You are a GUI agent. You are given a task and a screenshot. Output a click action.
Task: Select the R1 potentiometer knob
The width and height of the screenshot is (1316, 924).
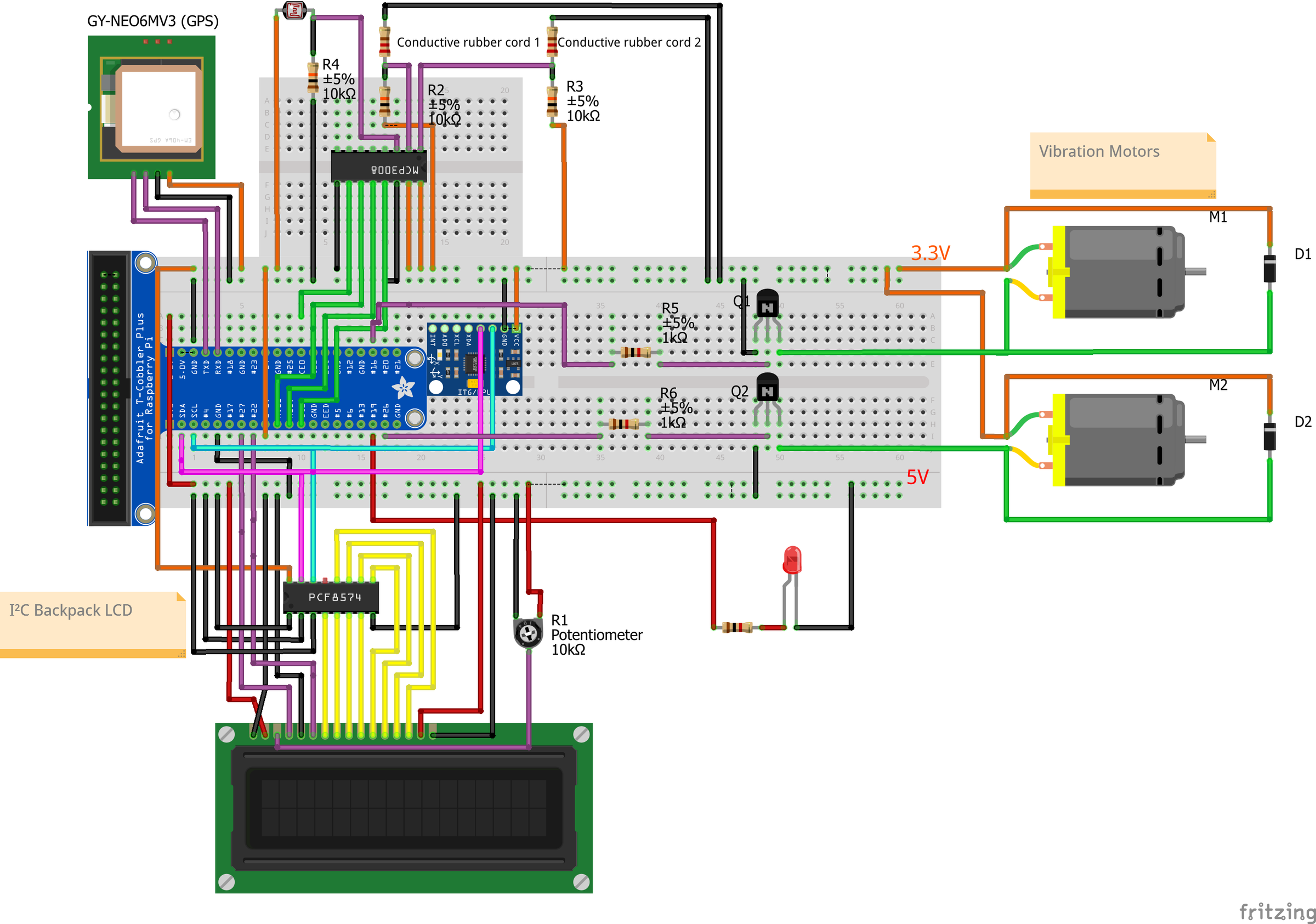[528, 633]
